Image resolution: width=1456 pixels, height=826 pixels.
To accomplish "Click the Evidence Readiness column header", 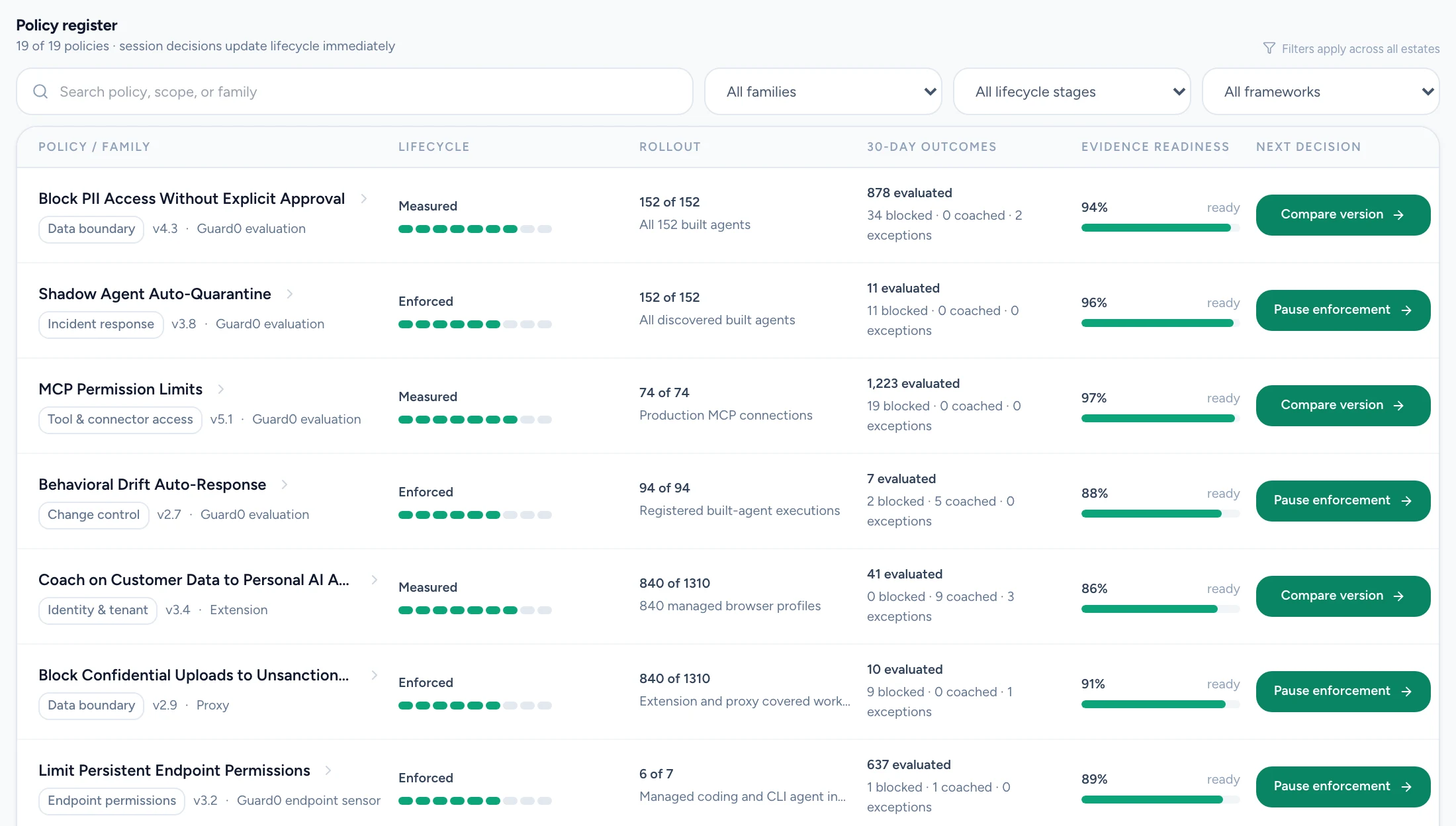I will point(1156,147).
